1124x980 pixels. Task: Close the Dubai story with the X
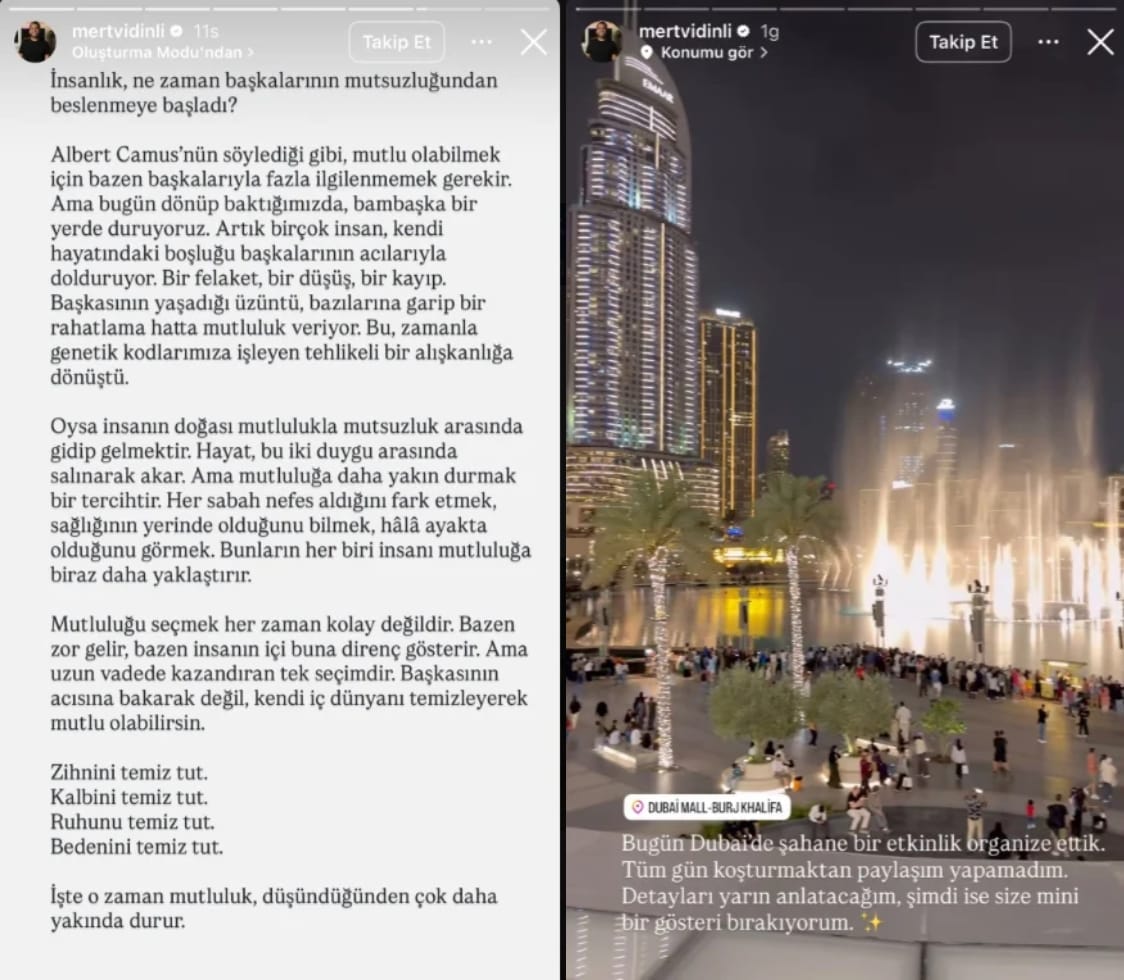(1100, 42)
